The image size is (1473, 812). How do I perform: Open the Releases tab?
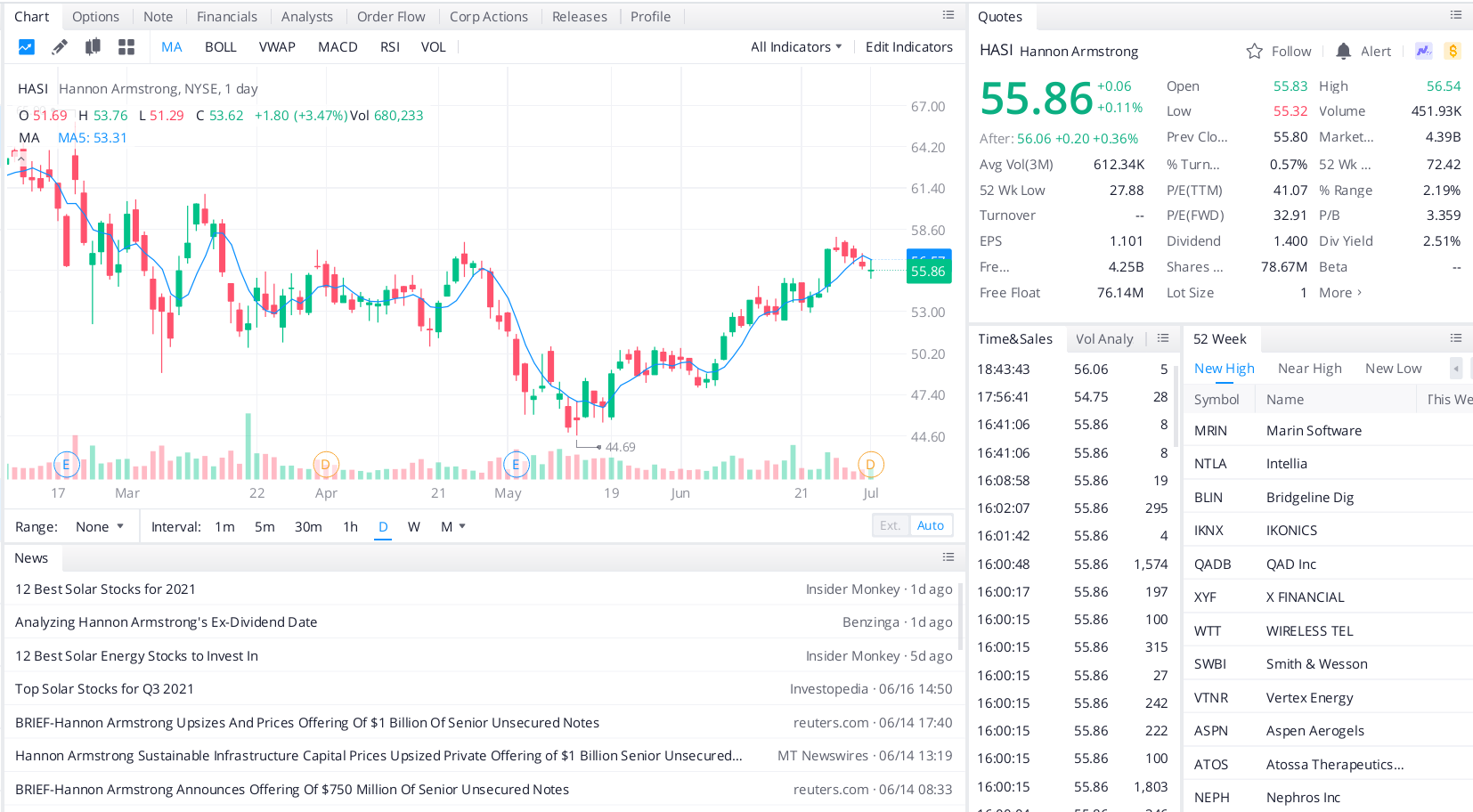pos(580,17)
